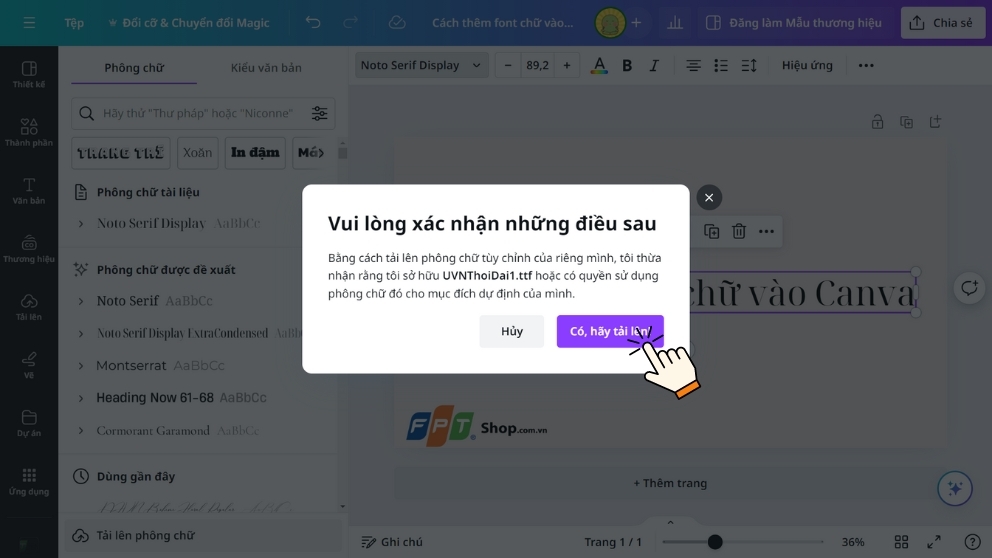Select the TRANG TRÍ font style chip
The height and width of the screenshot is (558, 992).
point(121,153)
